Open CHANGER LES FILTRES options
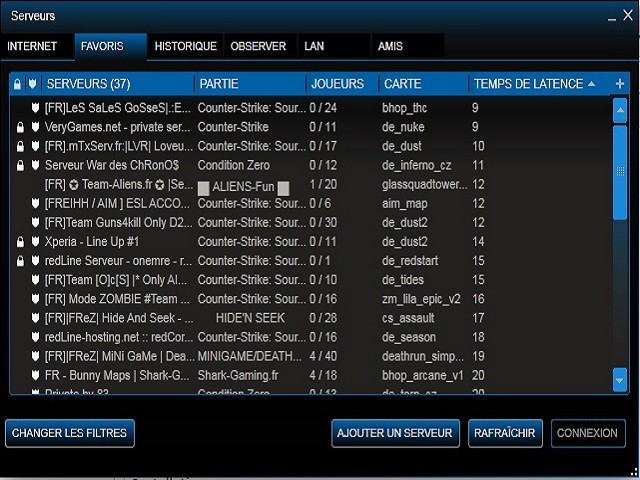The width and height of the screenshot is (640, 480). (x=70, y=433)
